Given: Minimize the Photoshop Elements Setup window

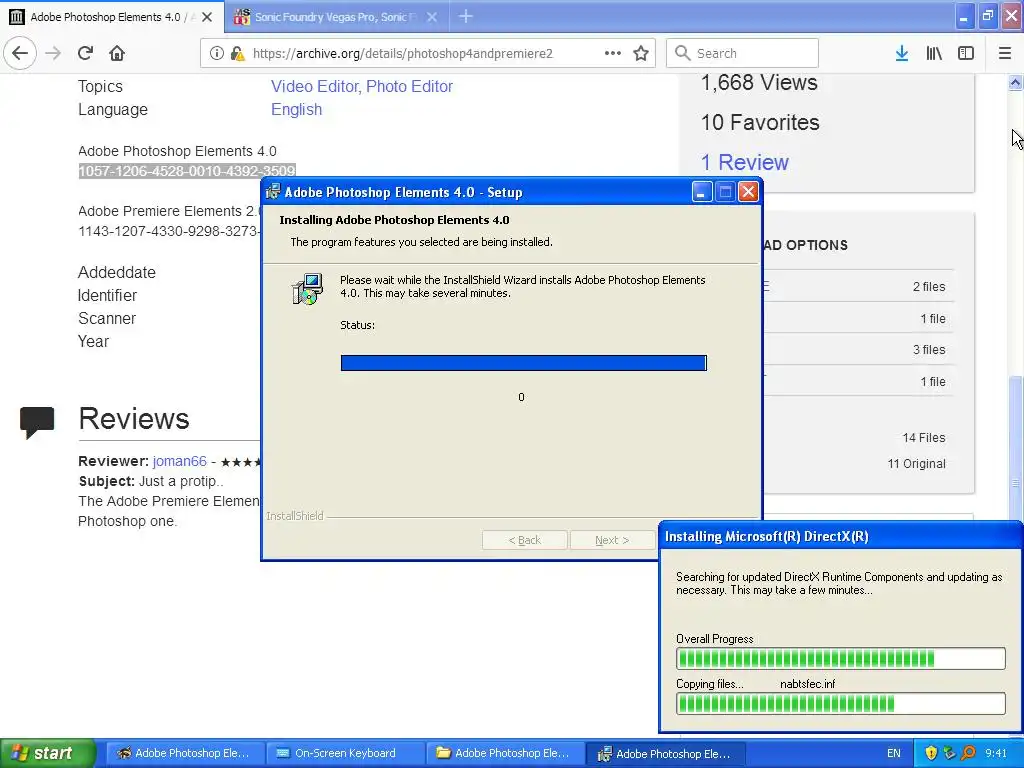Looking at the screenshot, I should tap(701, 192).
